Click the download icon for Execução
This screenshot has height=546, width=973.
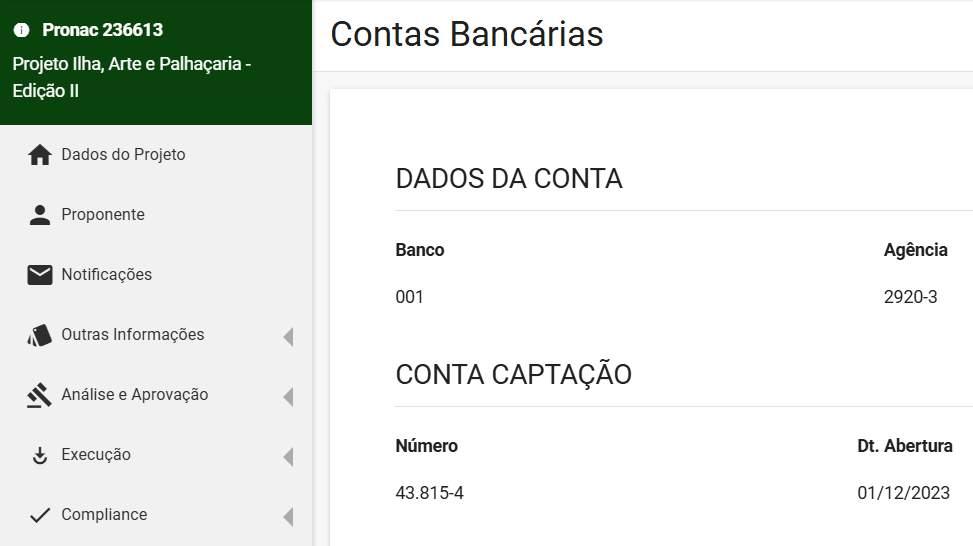click(40, 455)
